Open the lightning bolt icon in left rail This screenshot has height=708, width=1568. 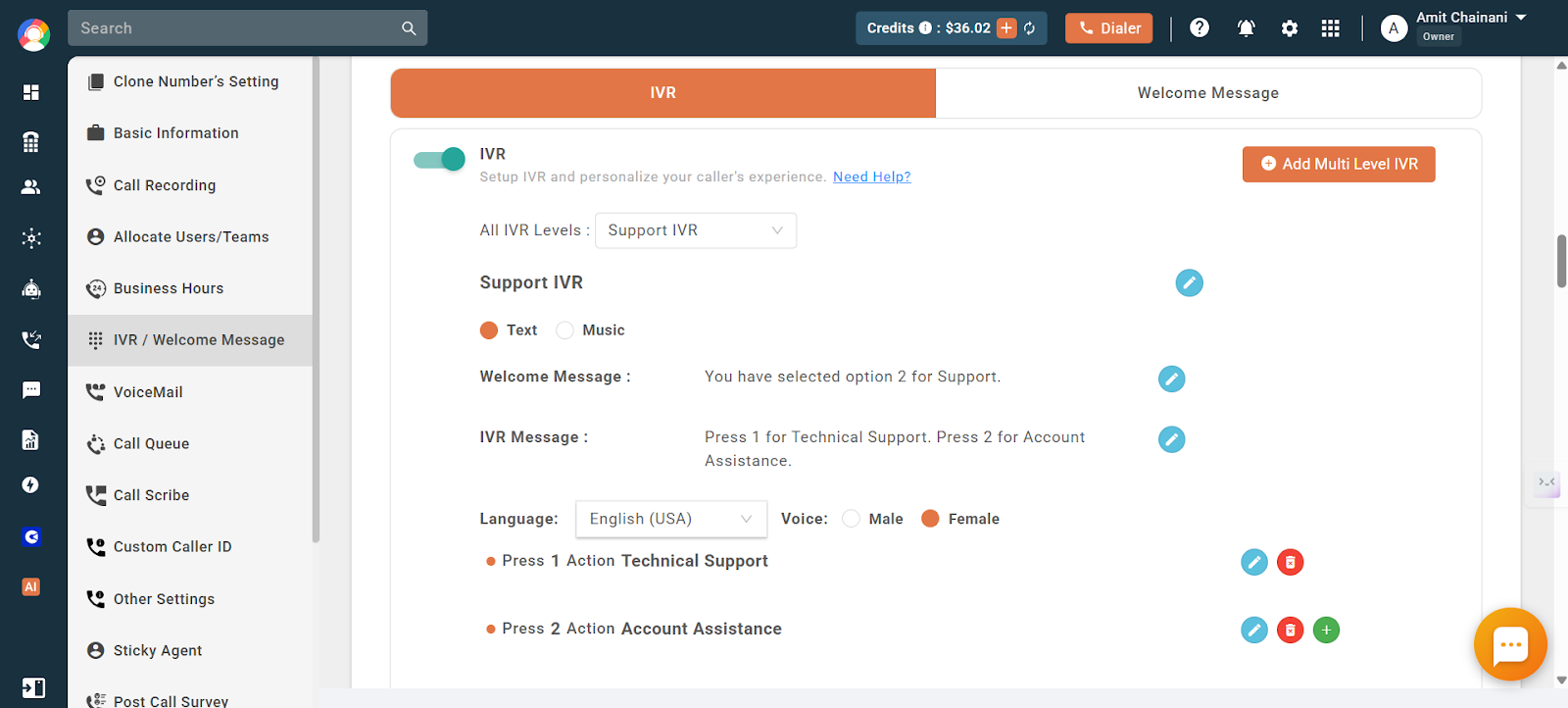pyautogui.click(x=31, y=485)
